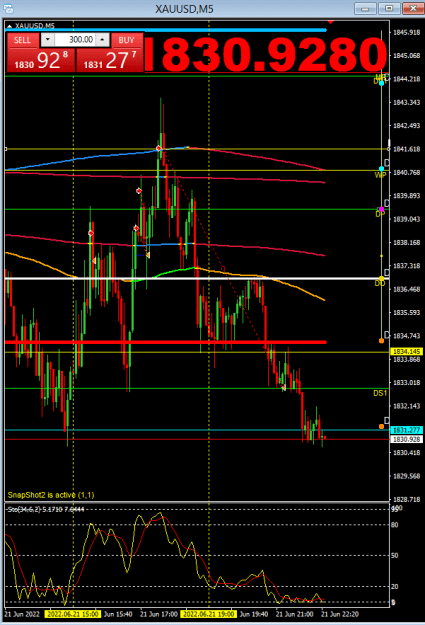Click the stochastic 50 level label
The width and height of the screenshot is (425, 625).
coord(394,555)
